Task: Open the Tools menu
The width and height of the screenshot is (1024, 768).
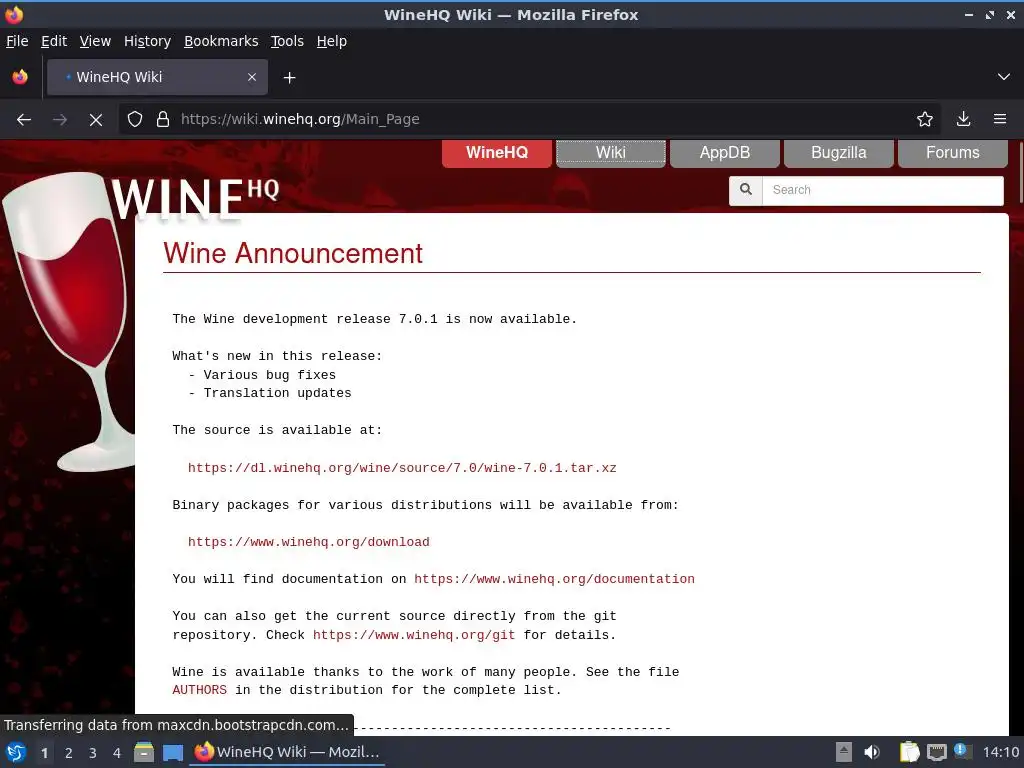Action: [x=287, y=41]
